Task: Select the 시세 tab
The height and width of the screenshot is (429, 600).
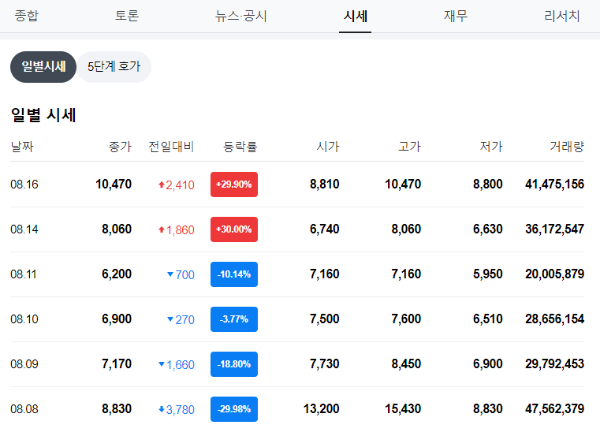Action: pyautogui.click(x=355, y=16)
